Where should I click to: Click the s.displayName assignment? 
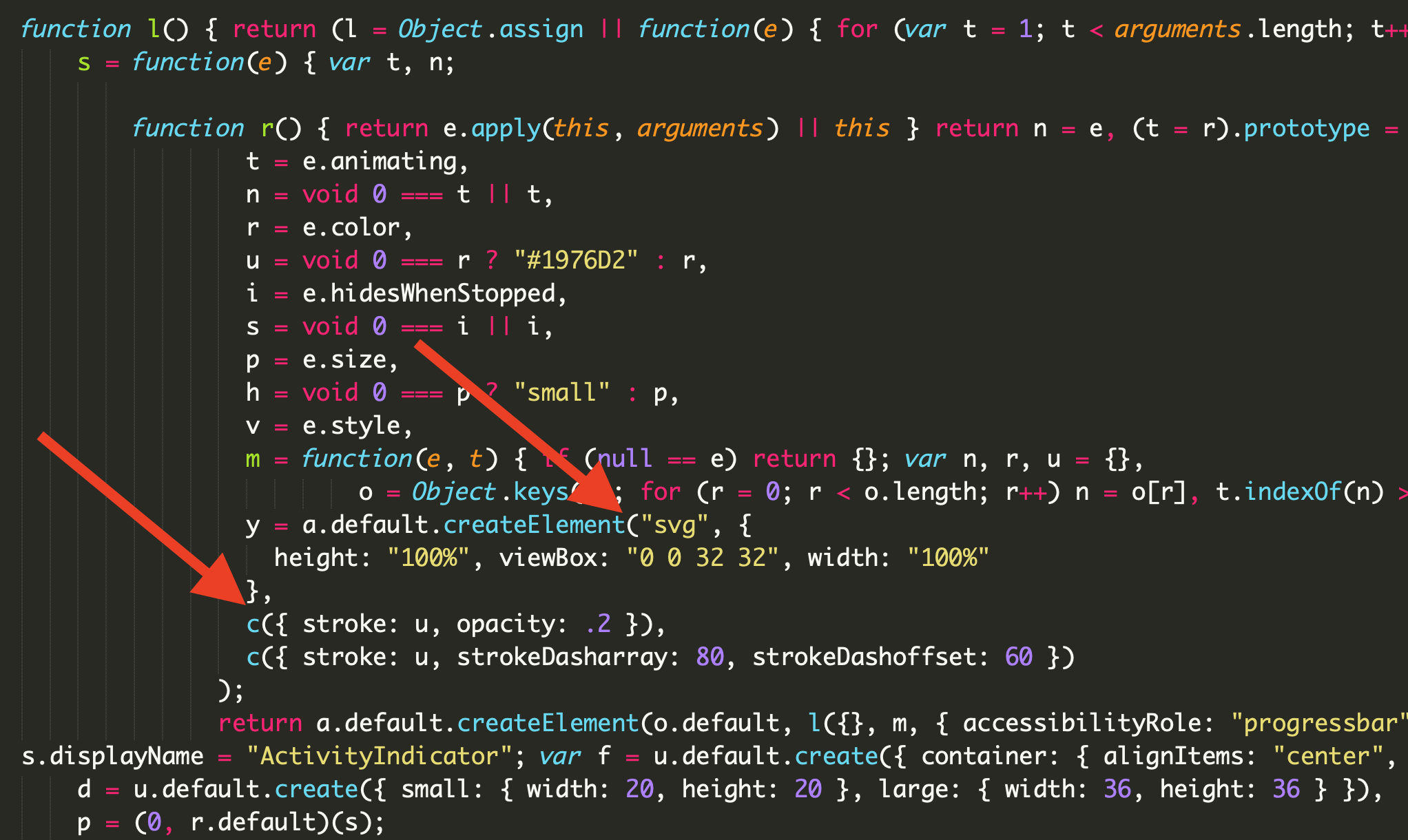click(x=112, y=756)
